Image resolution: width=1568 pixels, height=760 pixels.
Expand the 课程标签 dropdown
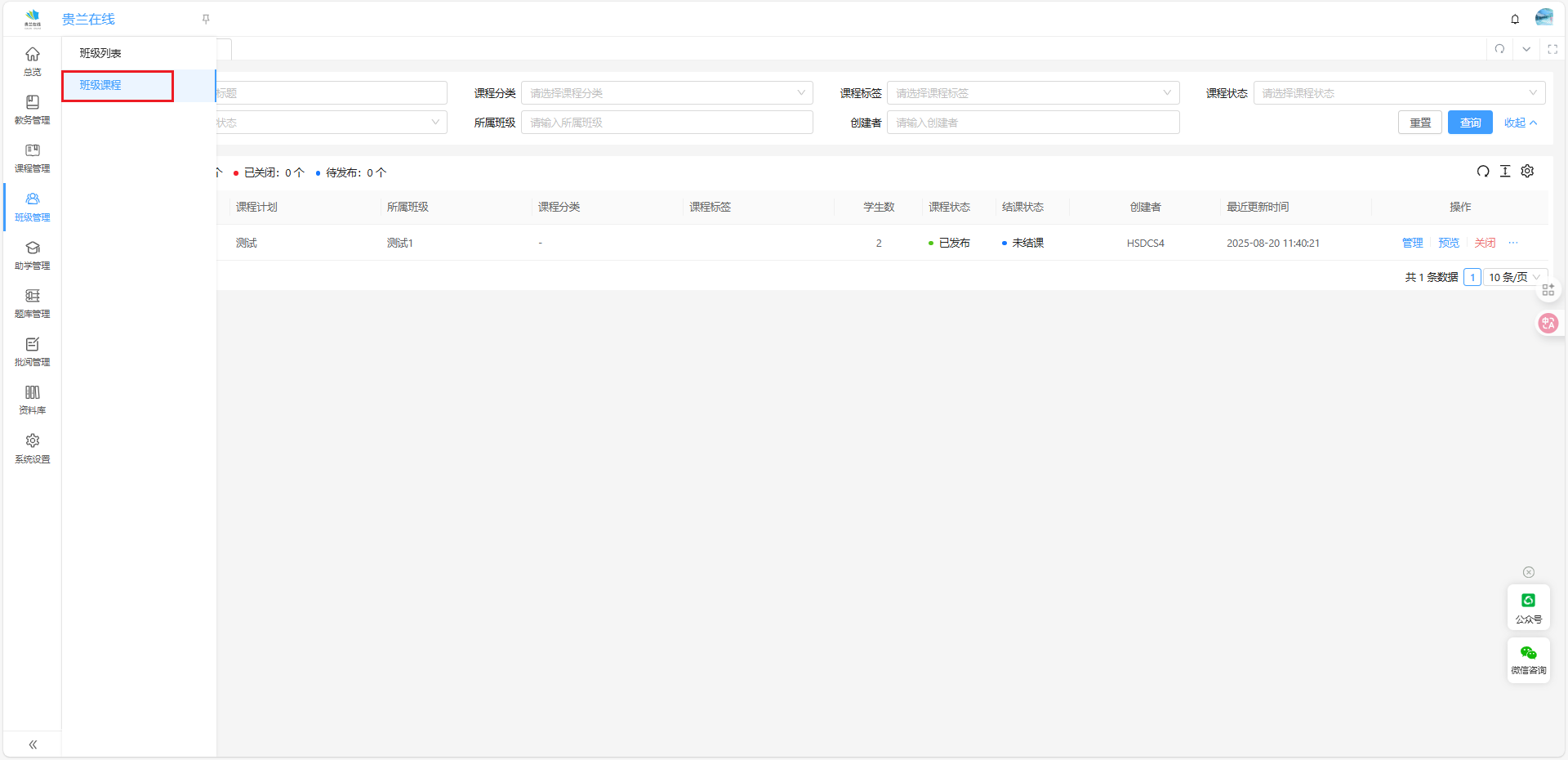coord(1032,93)
